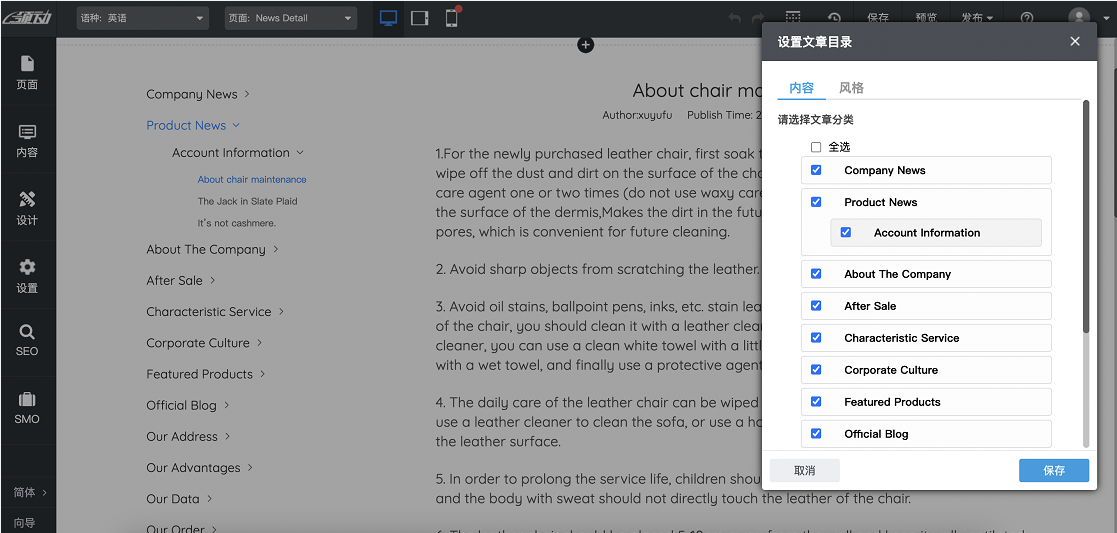This screenshot has height=533, width=1117.
Task: Open the 语种 language dropdown
Action: click(x=143, y=18)
